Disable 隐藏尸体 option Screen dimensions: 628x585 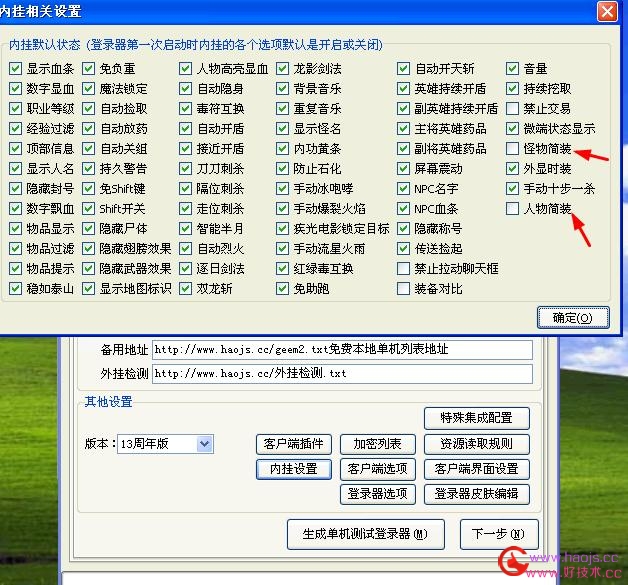pos(88,229)
